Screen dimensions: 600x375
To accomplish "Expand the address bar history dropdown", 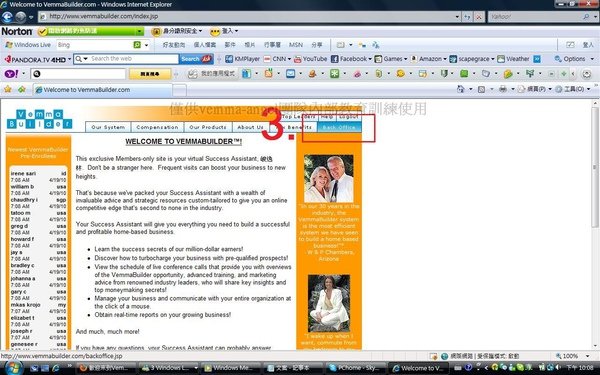I will click(457, 16).
